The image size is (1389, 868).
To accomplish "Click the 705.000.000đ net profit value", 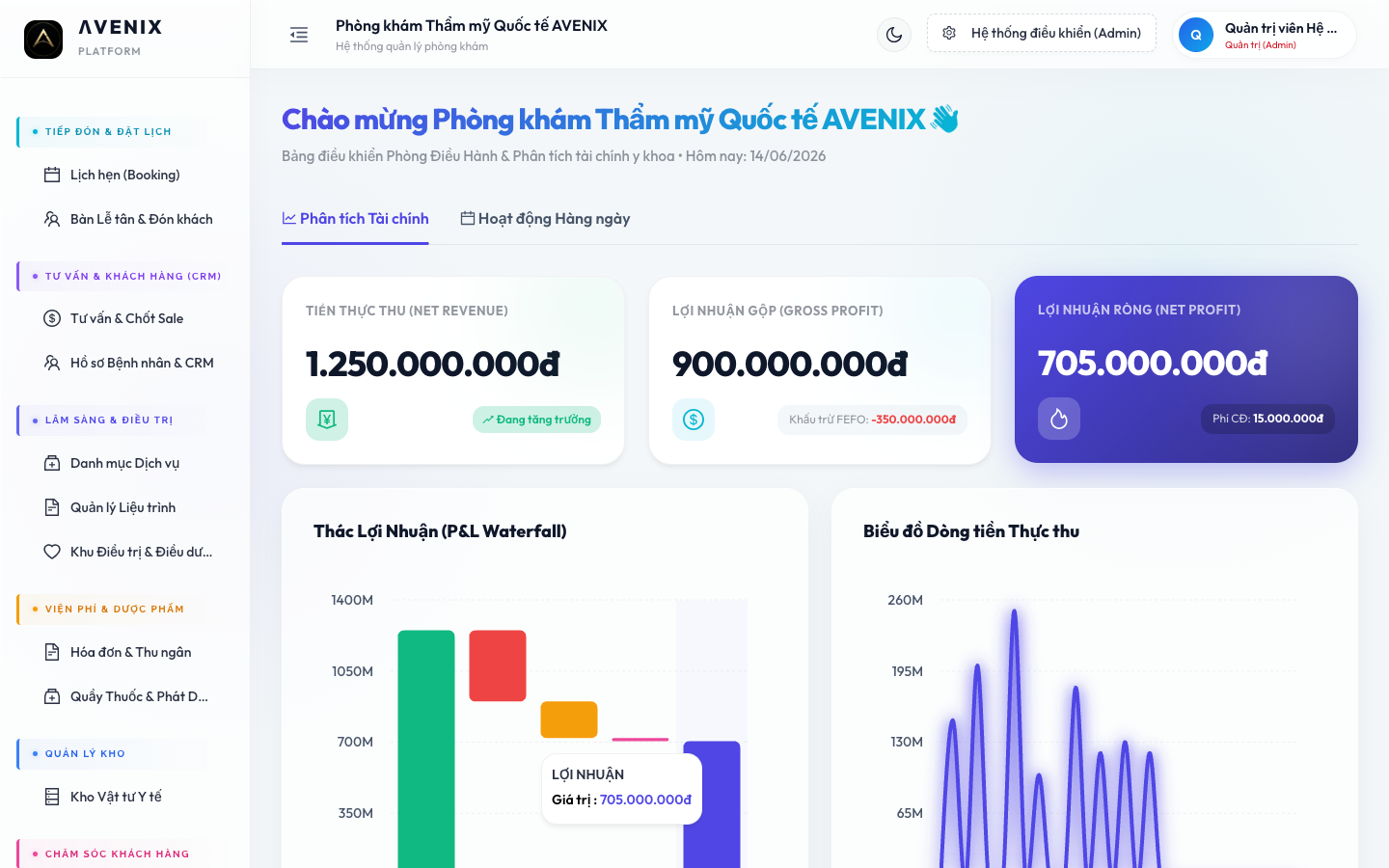I will pos(1153,363).
